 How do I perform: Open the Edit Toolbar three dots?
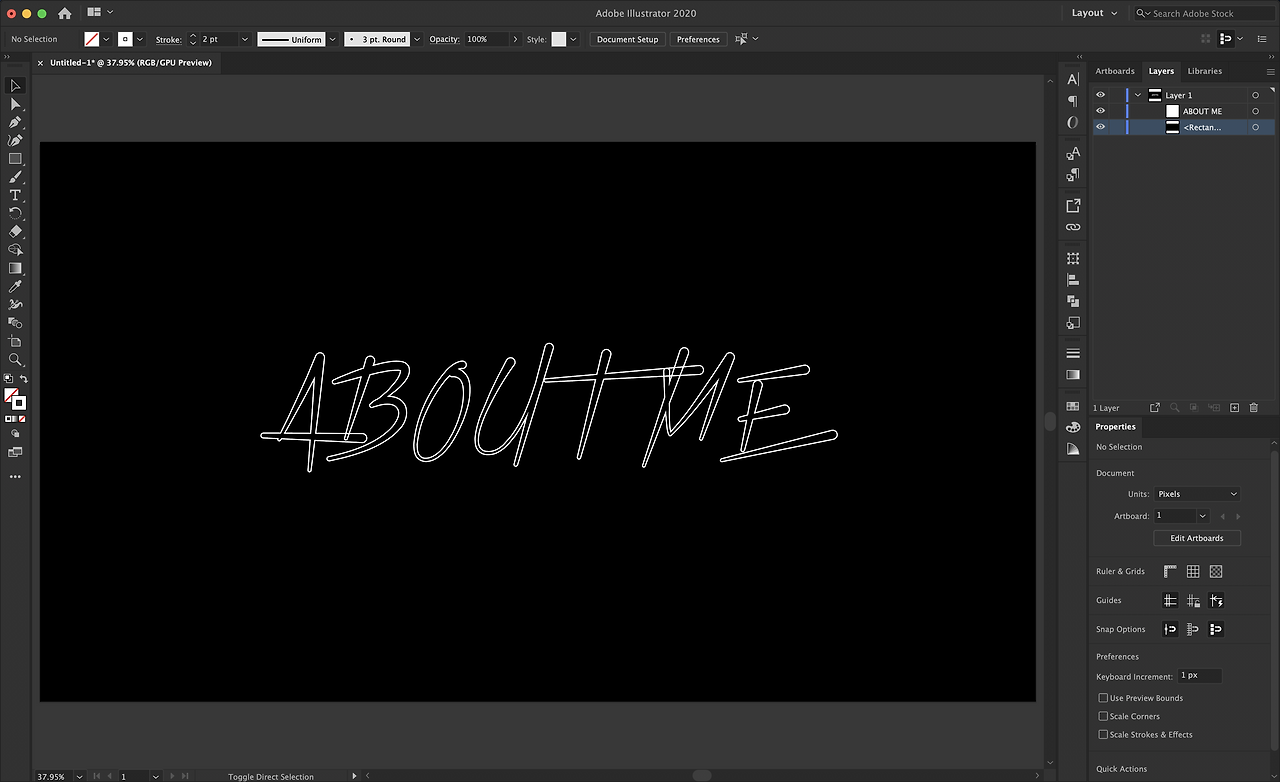15,477
